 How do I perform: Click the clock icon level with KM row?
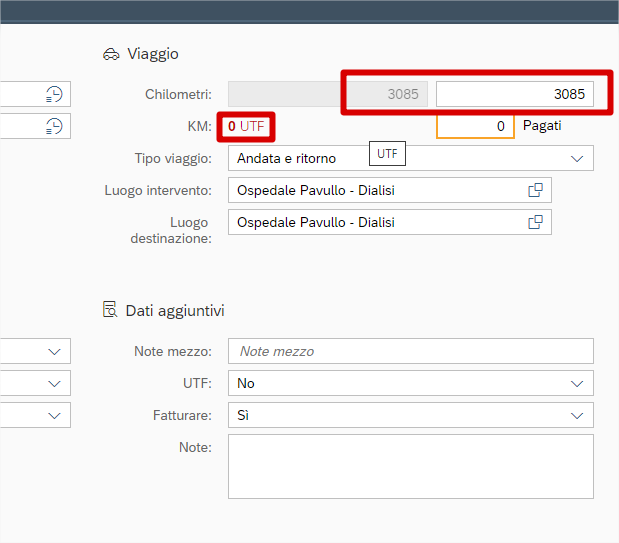54,126
